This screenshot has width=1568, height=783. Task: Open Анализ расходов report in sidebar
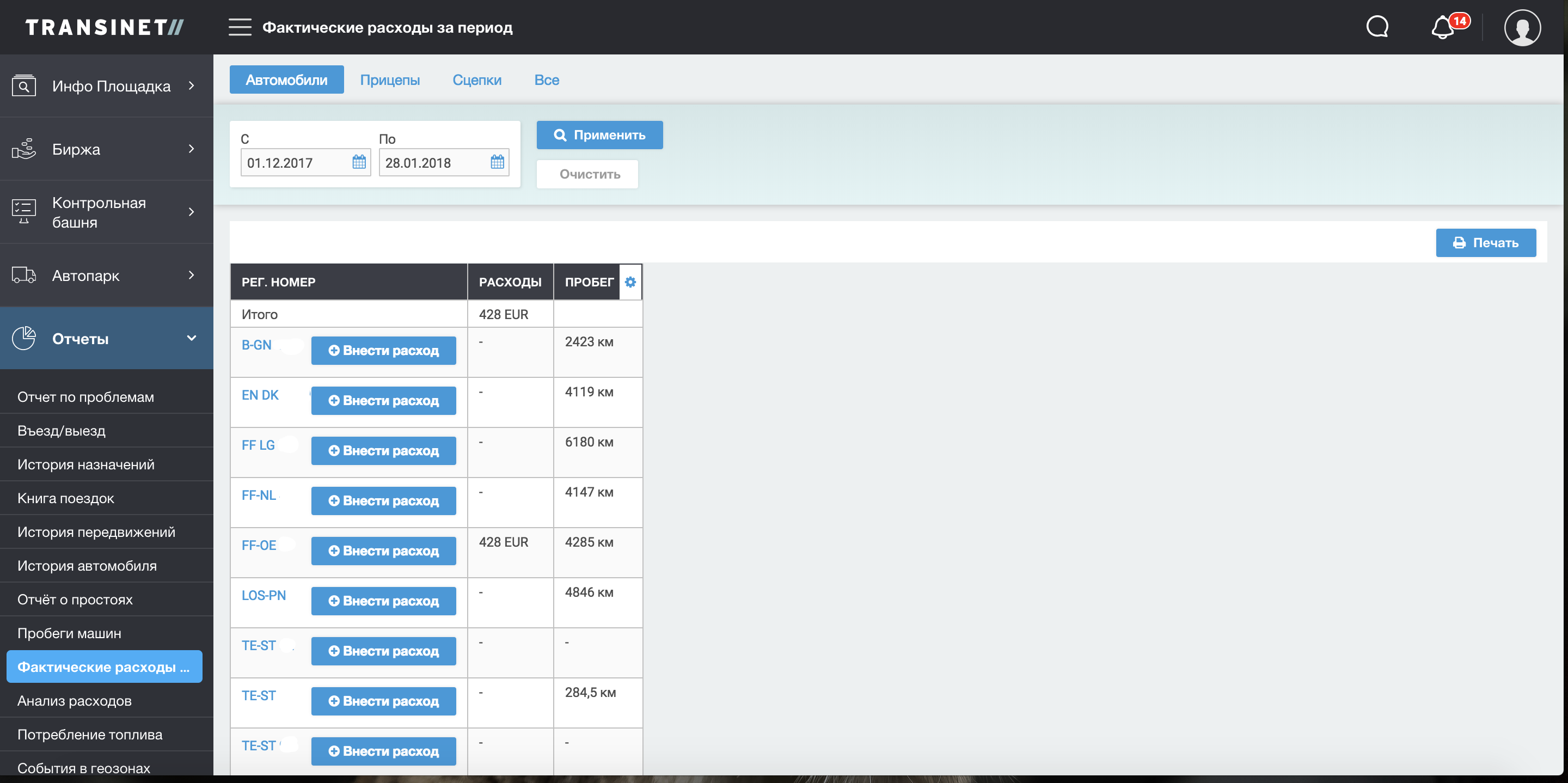74,701
